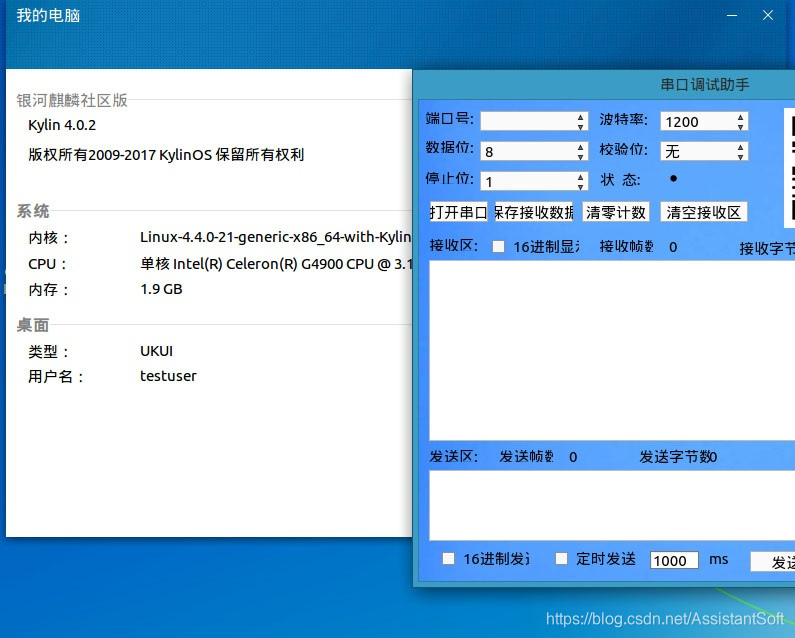
Task: Click the Kylin 4.0.2 version text
Action: click(62, 125)
